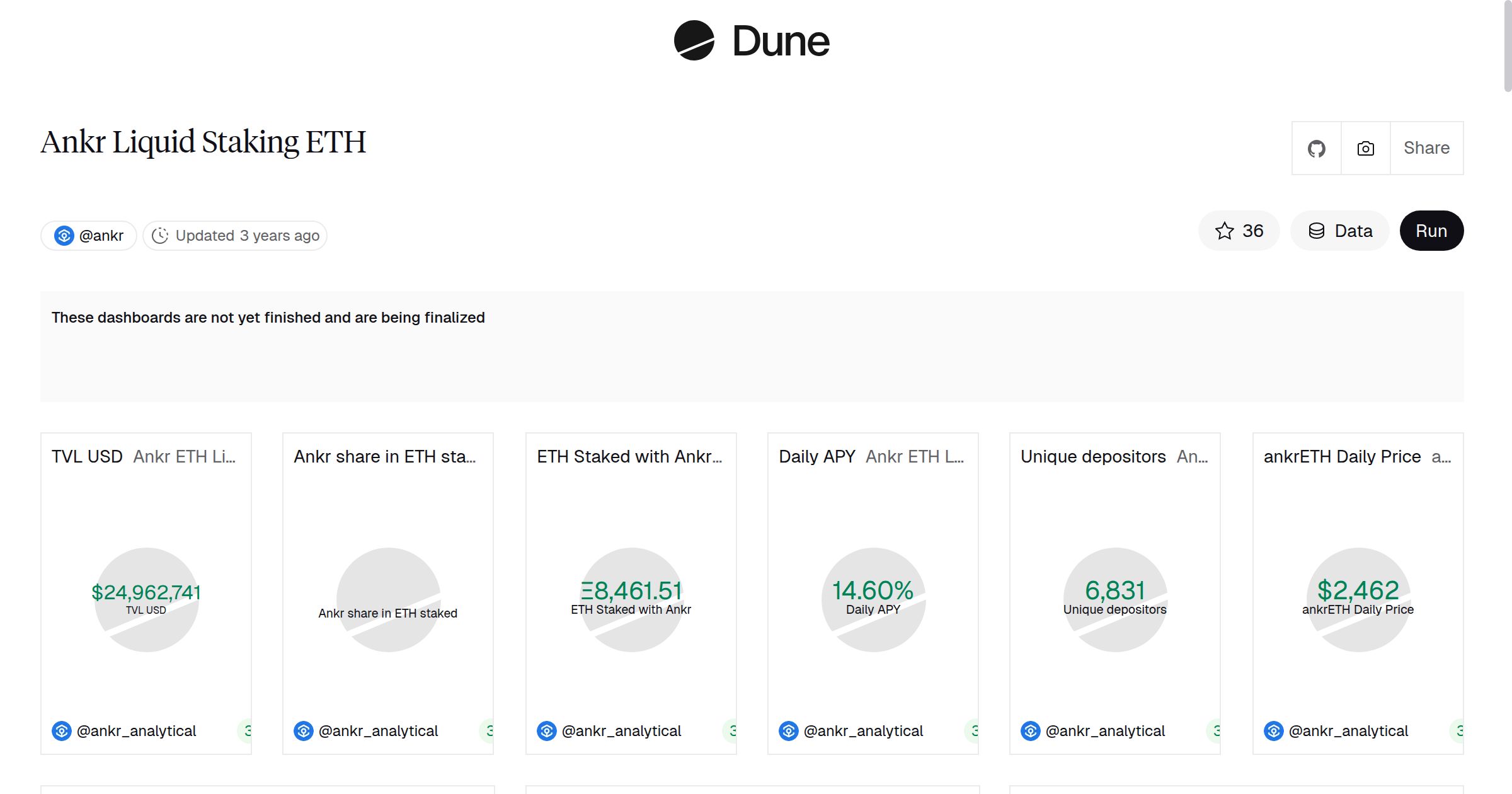The height and width of the screenshot is (794, 1512).
Task: Open the Data panel
Action: 1339,231
